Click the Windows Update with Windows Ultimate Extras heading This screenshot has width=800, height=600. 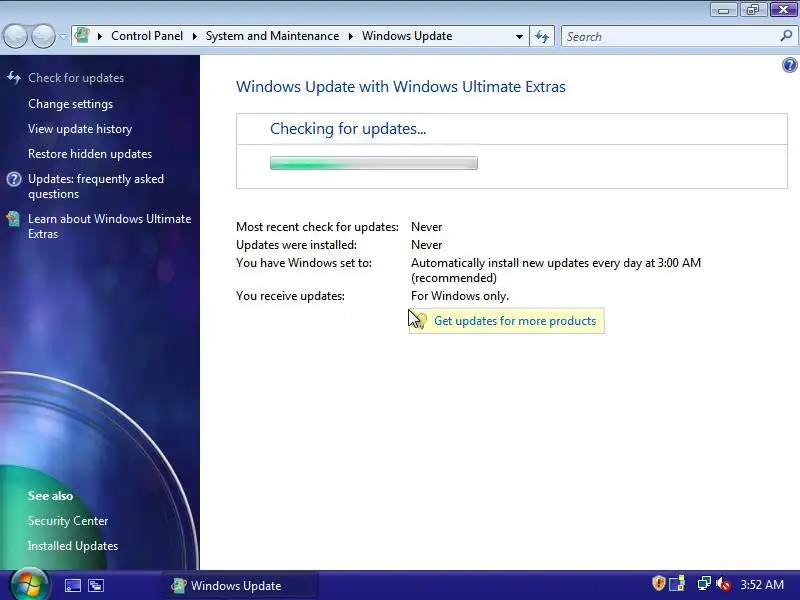(401, 87)
